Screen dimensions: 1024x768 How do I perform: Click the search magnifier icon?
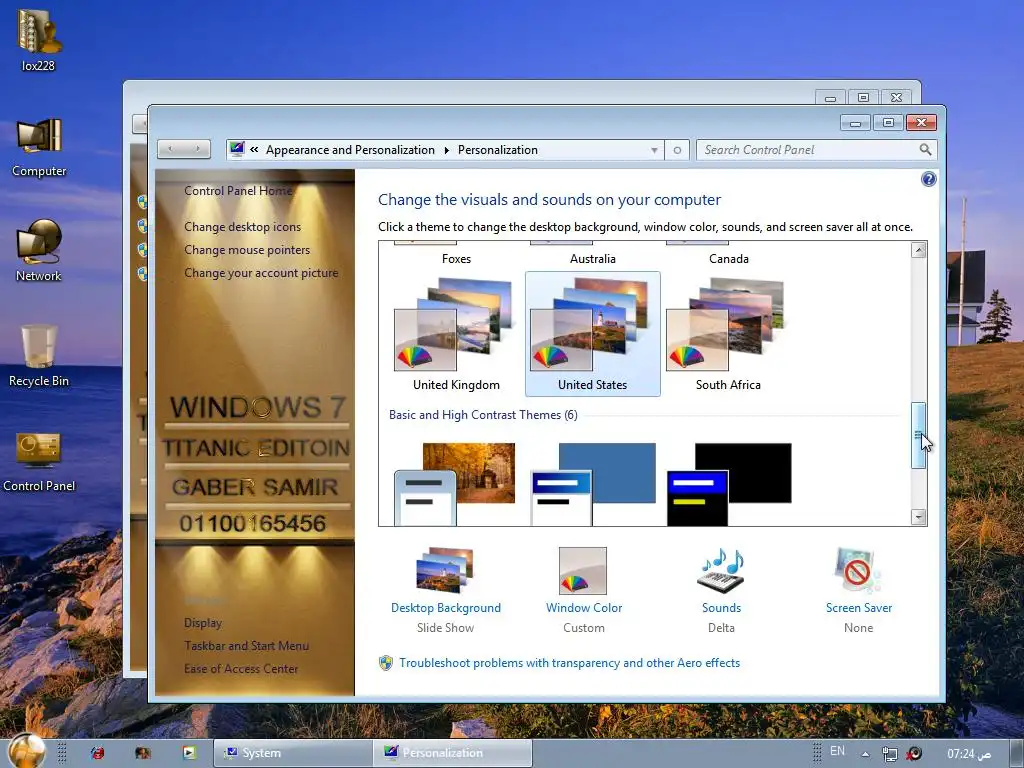[x=925, y=150]
